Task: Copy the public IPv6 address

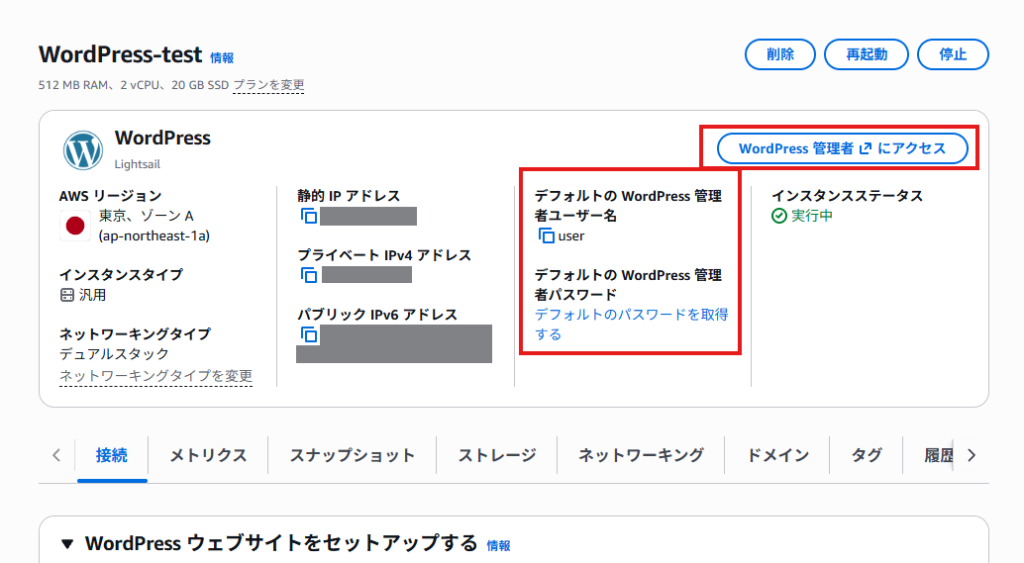Action: tap(309, 334)
